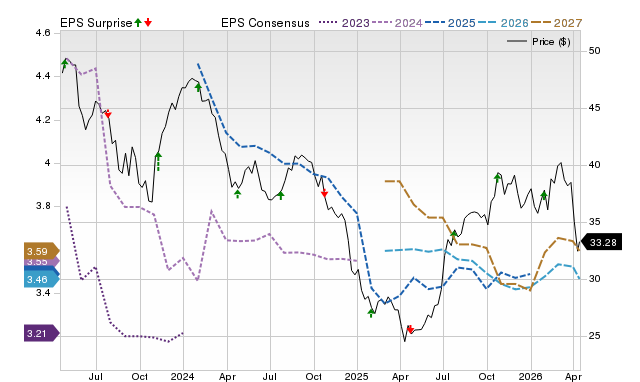Click the 45 price axis value
This screenshot has height=382, width=640.
tap(594, 108)
